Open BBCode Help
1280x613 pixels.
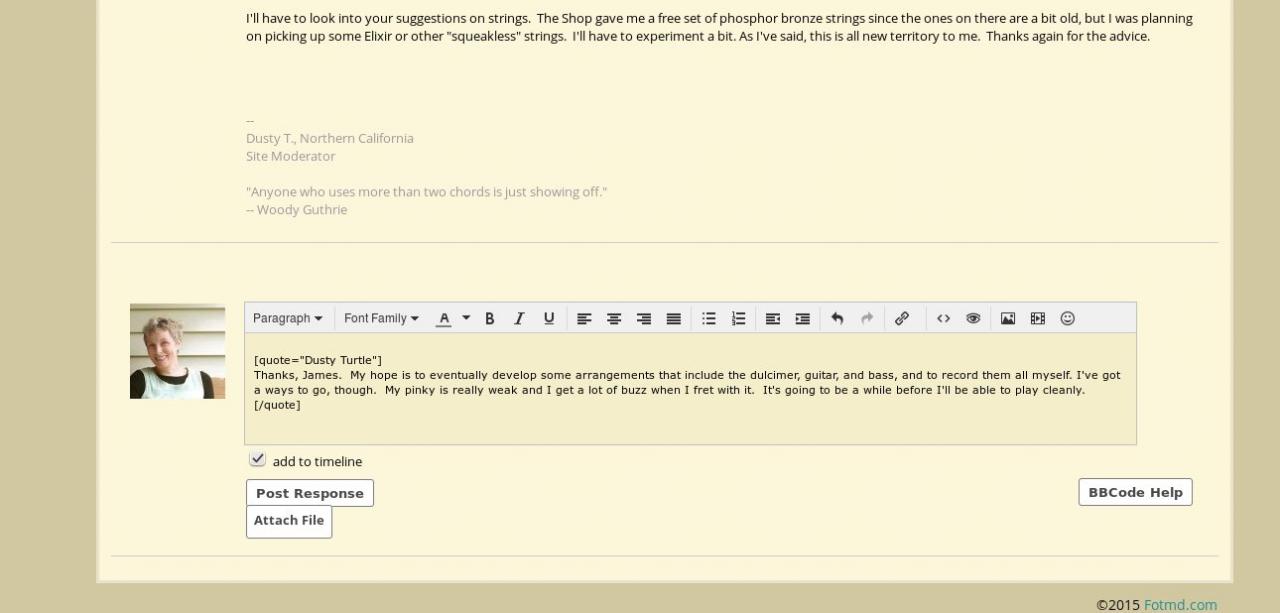click(1135, 492)
